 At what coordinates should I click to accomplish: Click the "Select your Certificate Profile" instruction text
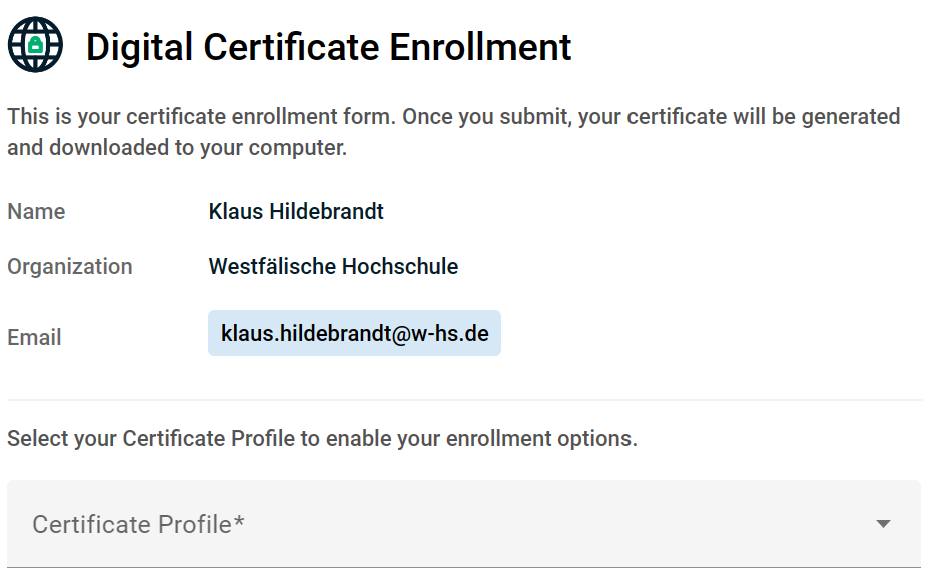pos(322,439)
